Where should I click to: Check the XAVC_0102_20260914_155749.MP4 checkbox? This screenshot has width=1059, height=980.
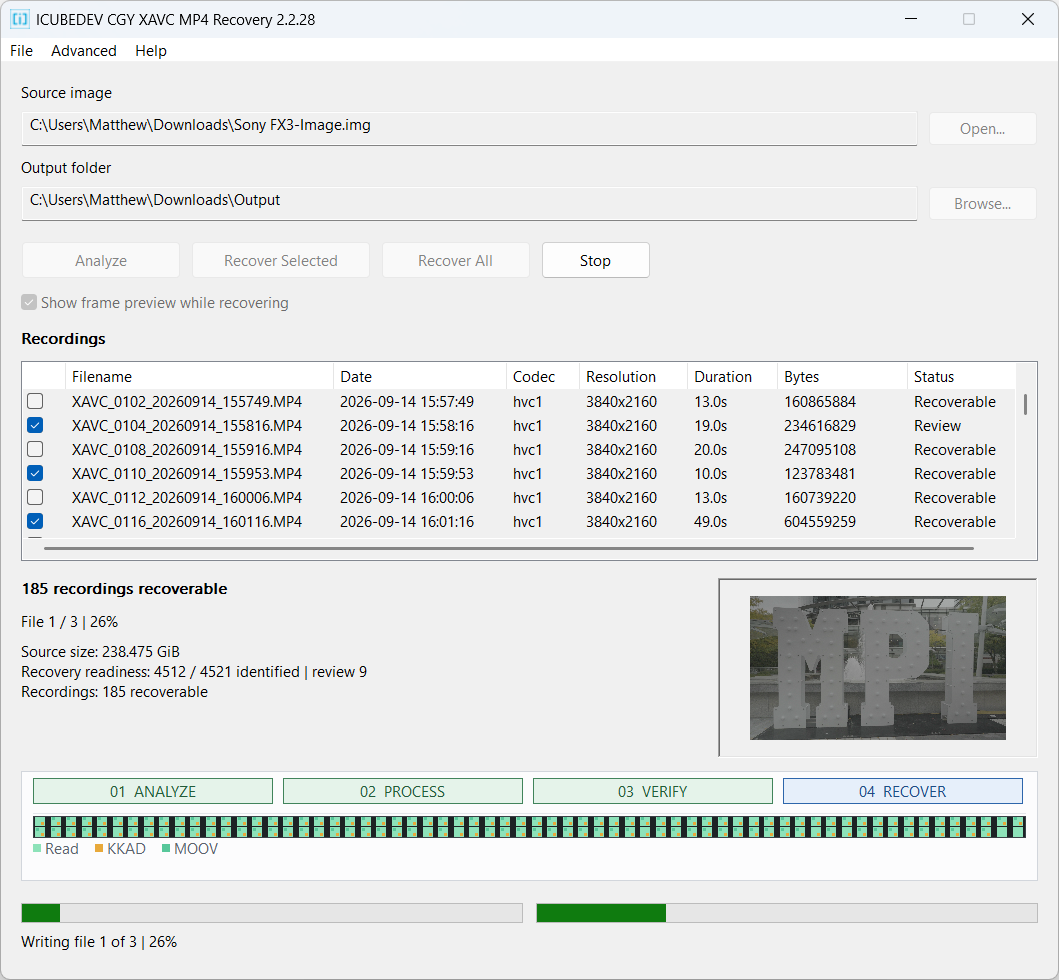[x=35, y=401]
